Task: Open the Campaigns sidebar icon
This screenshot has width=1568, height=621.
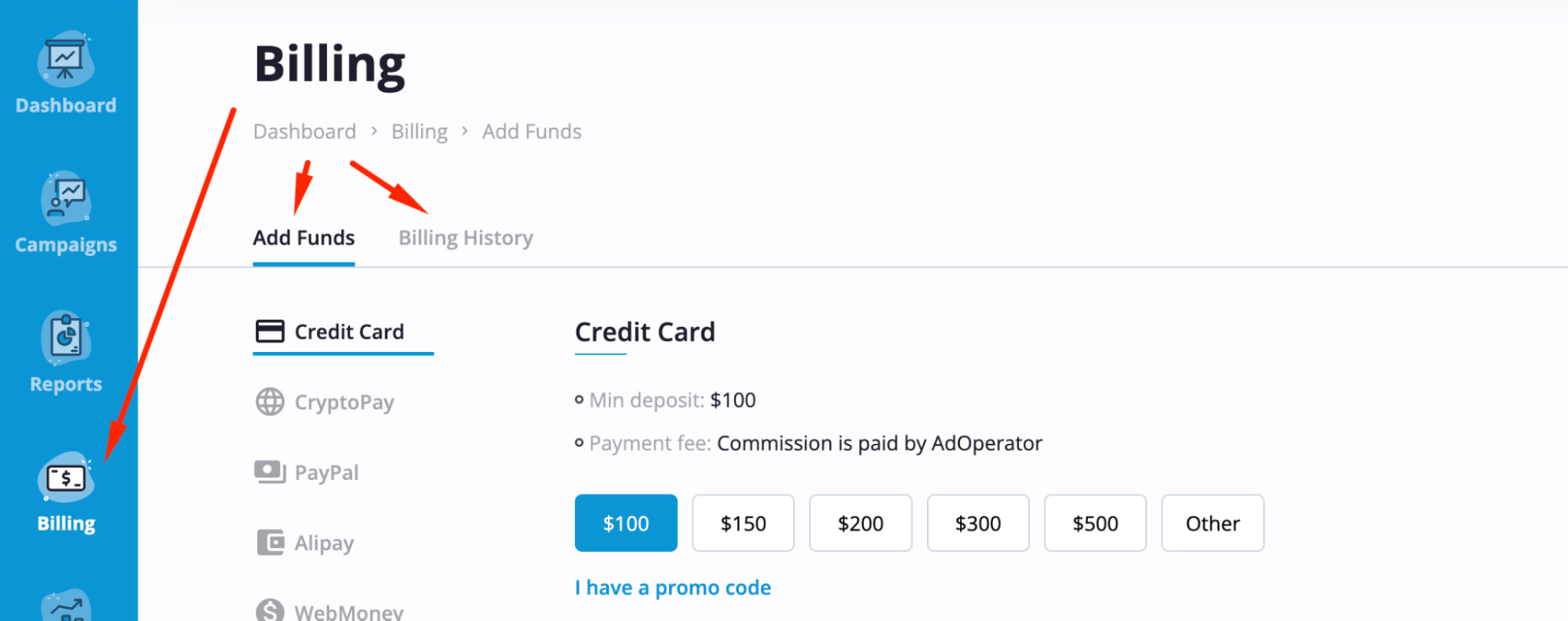Action: coord(66,198)
